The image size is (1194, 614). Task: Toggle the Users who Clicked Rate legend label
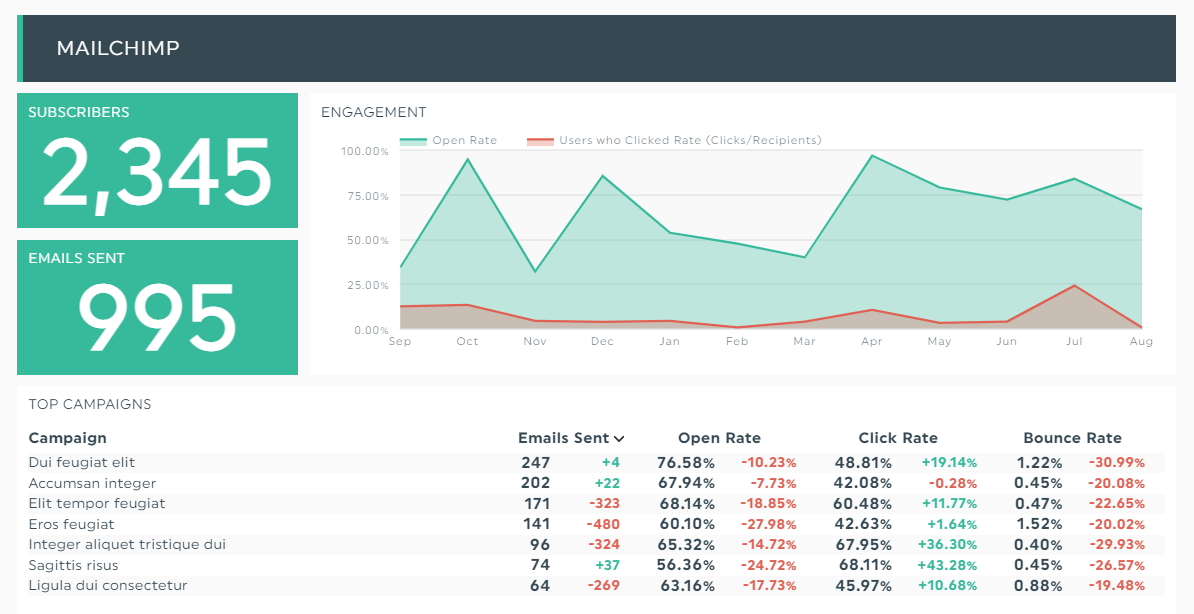pos(691,140)
